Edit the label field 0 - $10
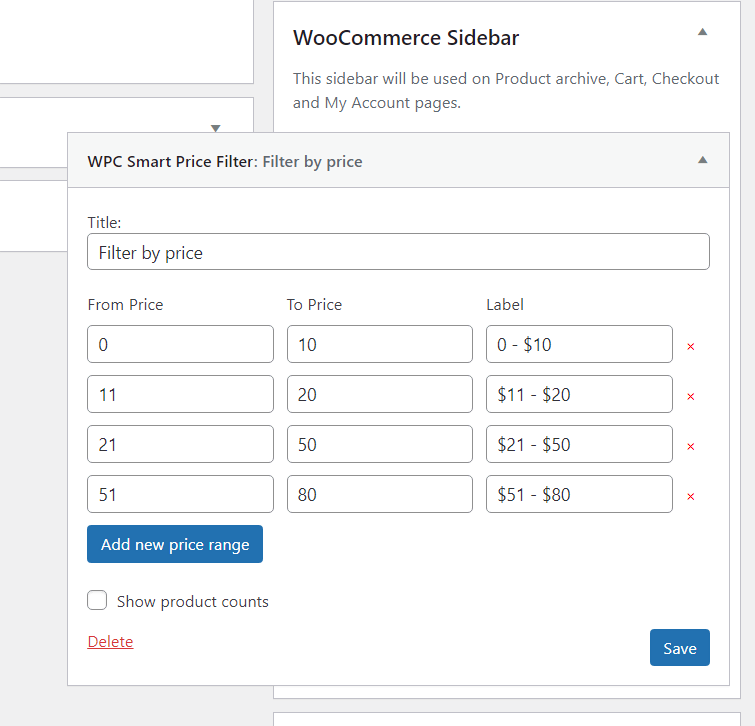Image resolution: width=755 pixels, height=726 pixels. [579, 344]
